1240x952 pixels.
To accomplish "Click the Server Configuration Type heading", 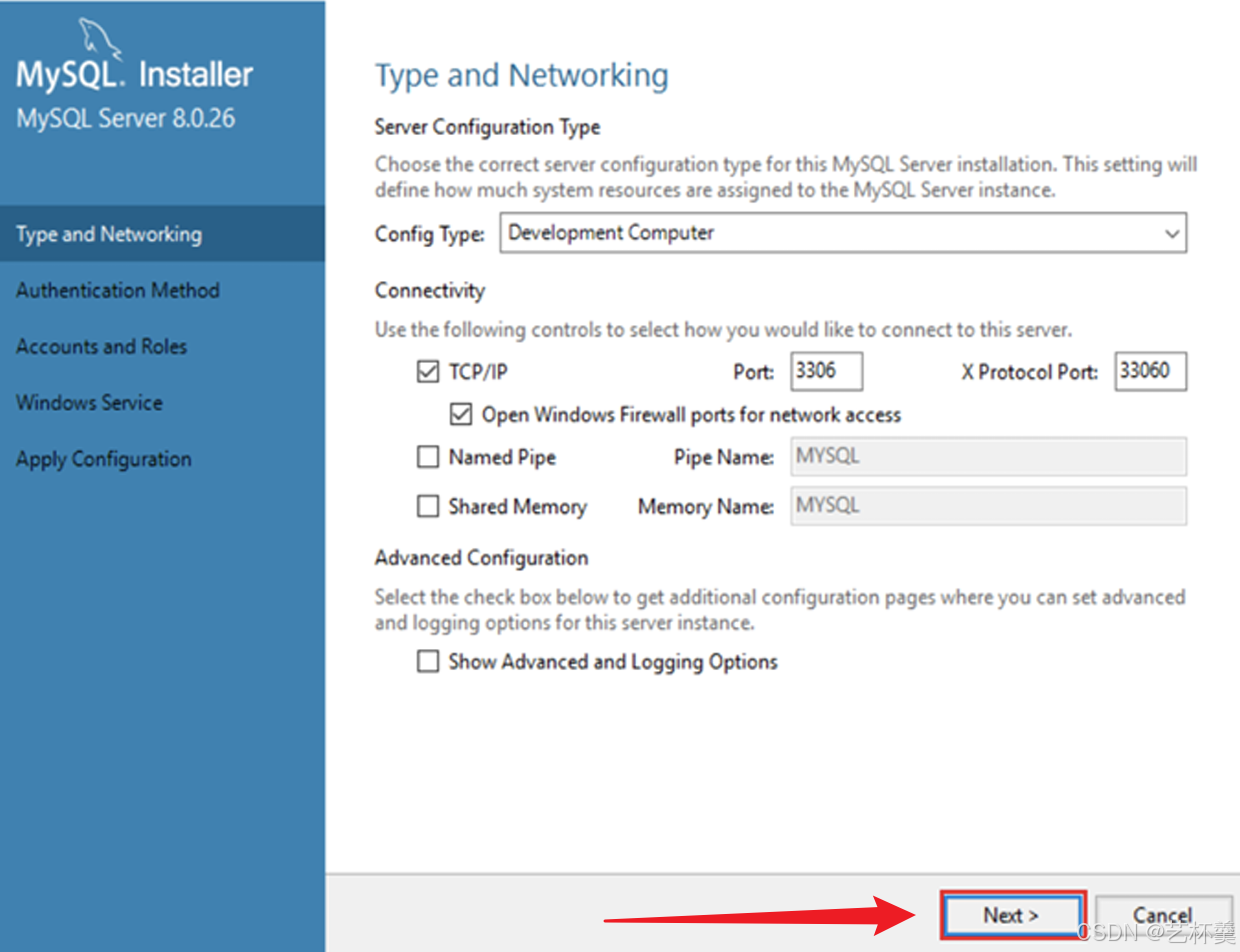I will [x=487, y=127].
